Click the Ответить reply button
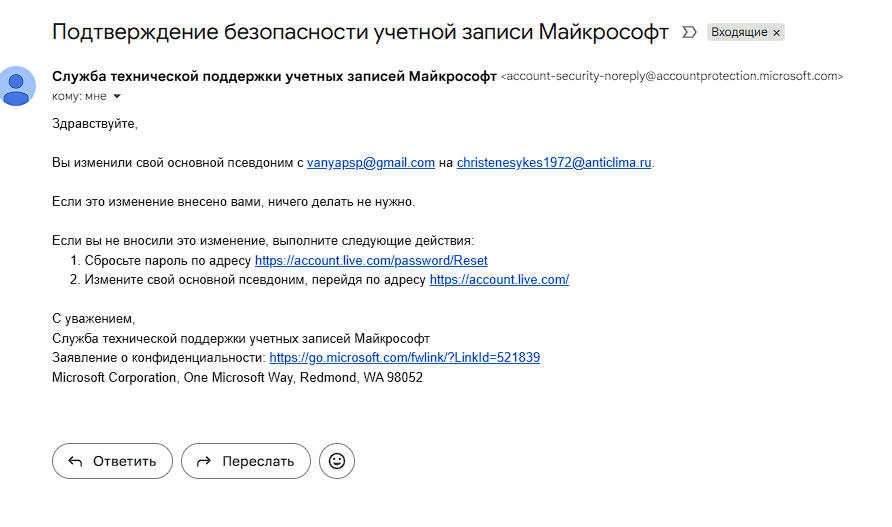 click(x=112, y=461)
